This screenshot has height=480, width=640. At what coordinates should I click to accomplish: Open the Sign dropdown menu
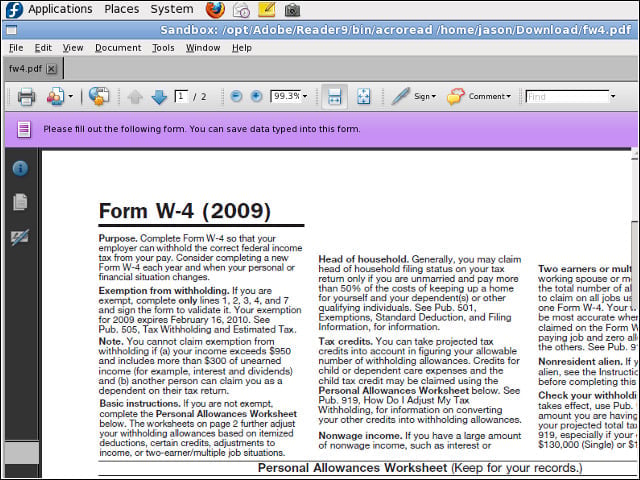click(x=425, y=96)
